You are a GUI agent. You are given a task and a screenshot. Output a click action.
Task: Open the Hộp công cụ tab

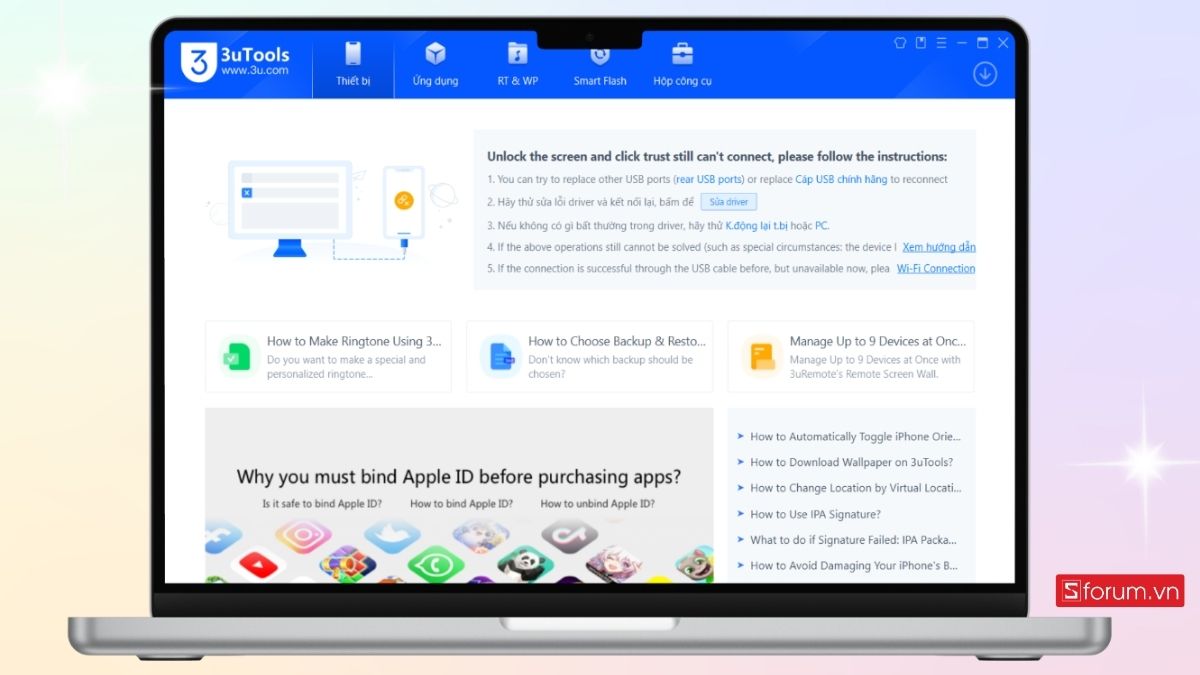tap(682, 64)
